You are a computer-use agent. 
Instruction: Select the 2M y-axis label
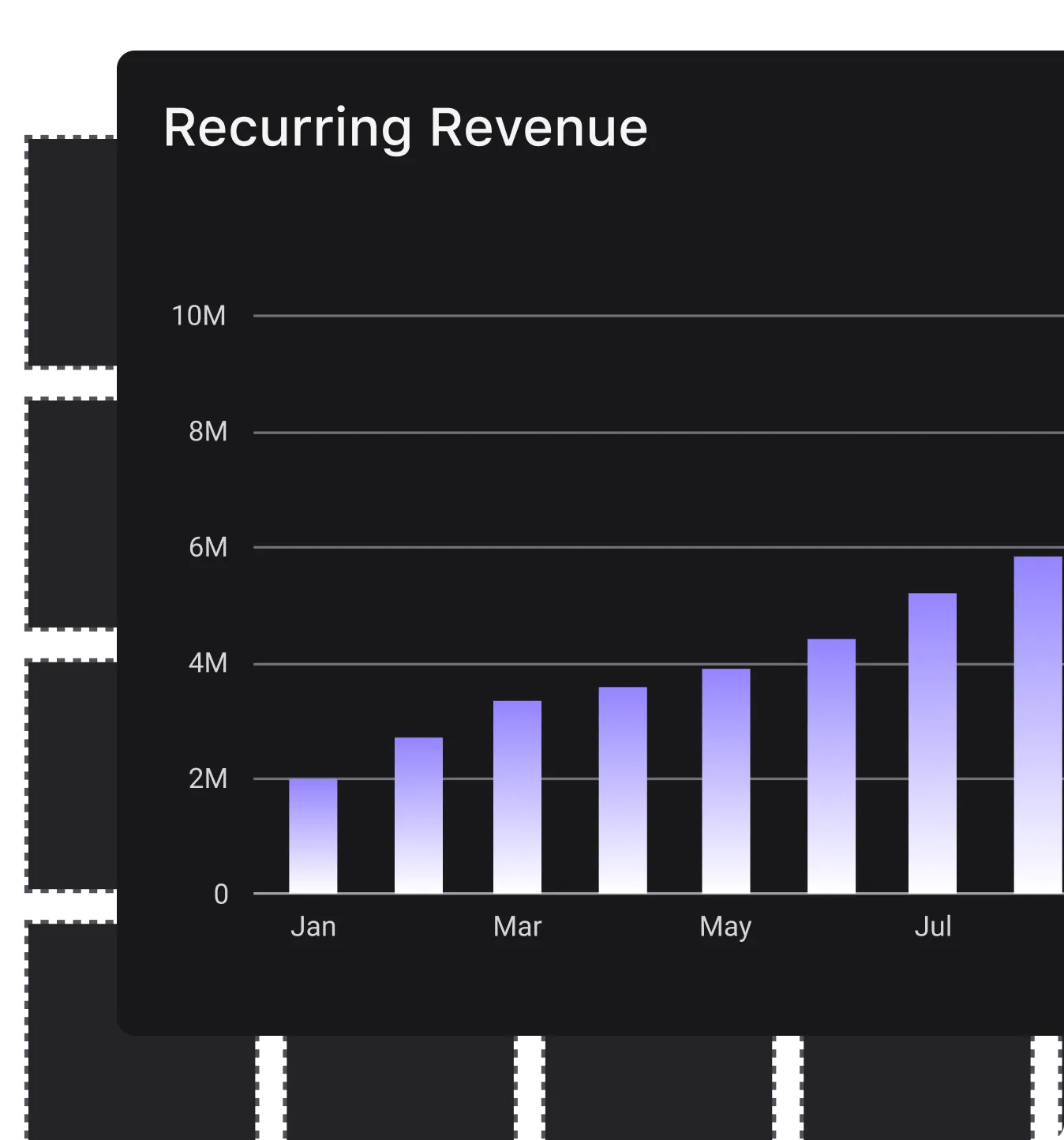pos(208,779)
